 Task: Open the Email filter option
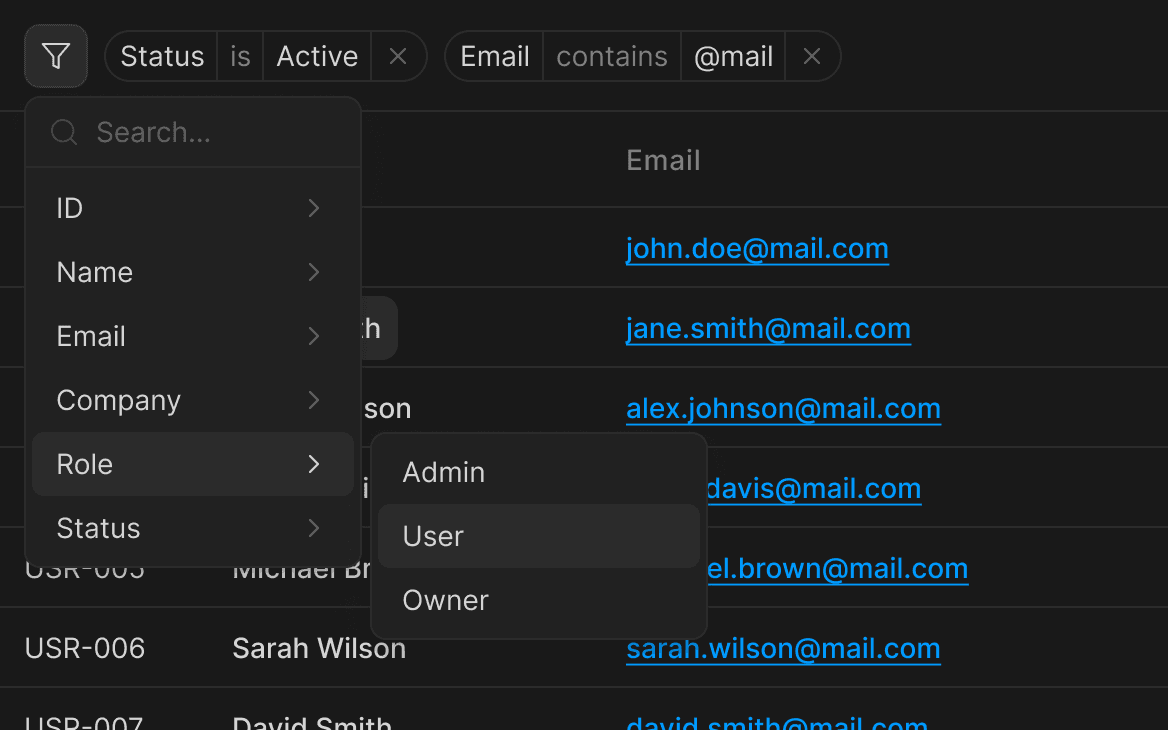(92, 336)
